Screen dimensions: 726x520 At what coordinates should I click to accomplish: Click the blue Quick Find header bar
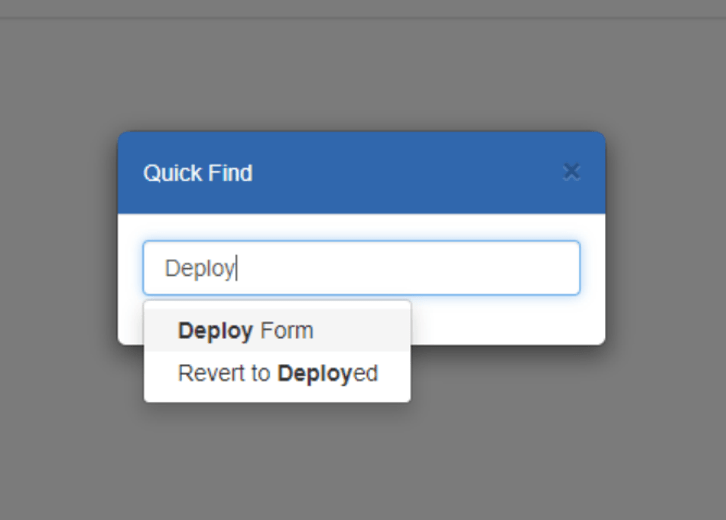point(362,173)
